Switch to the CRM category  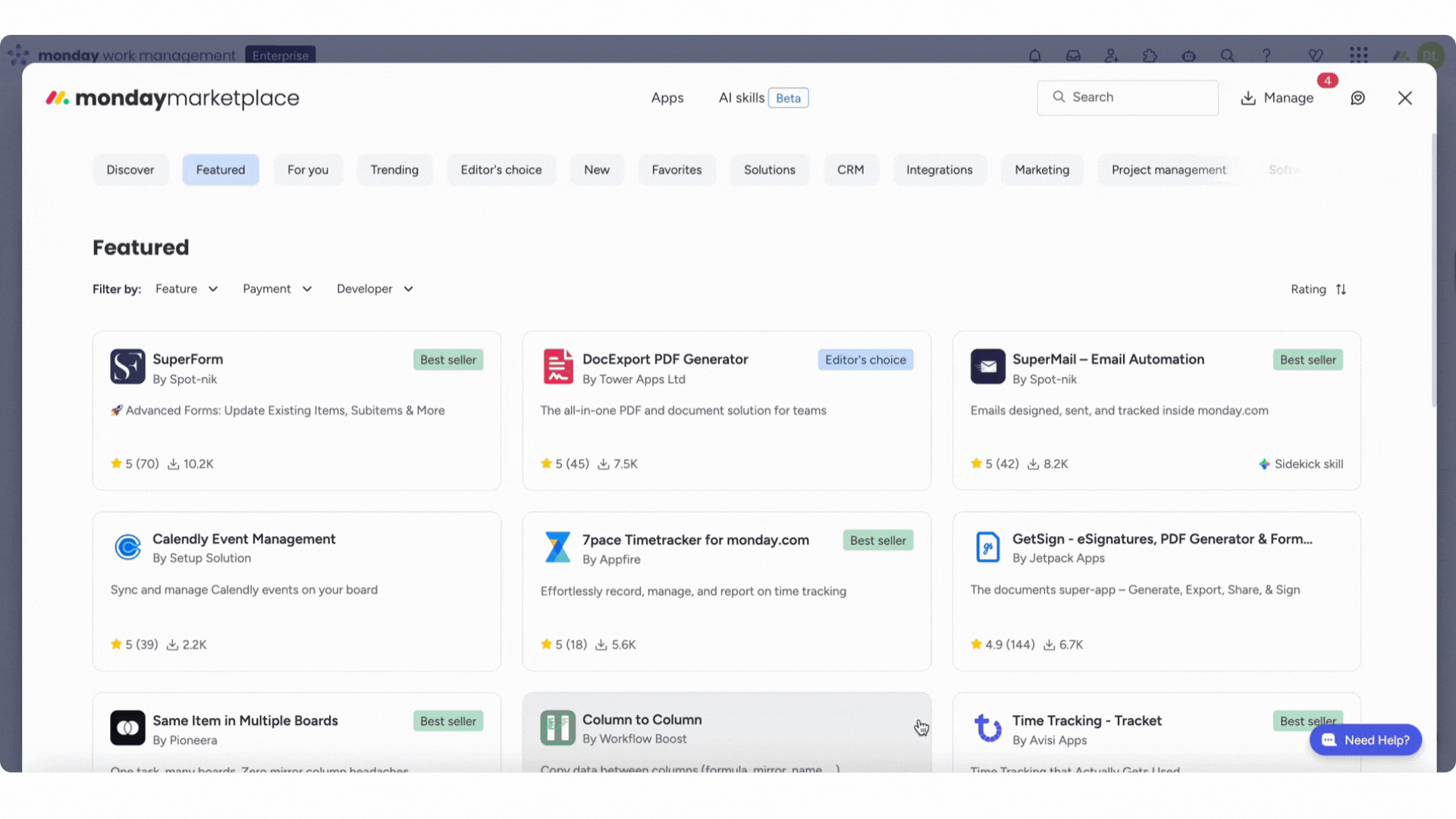(x=851, y=170)
